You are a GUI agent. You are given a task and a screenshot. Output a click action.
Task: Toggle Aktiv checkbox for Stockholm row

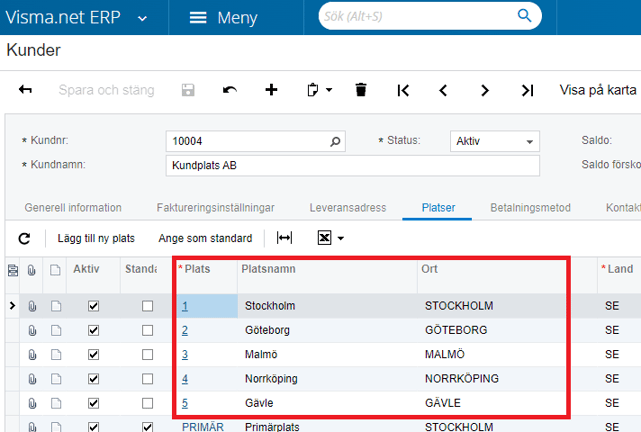(94, 306)
